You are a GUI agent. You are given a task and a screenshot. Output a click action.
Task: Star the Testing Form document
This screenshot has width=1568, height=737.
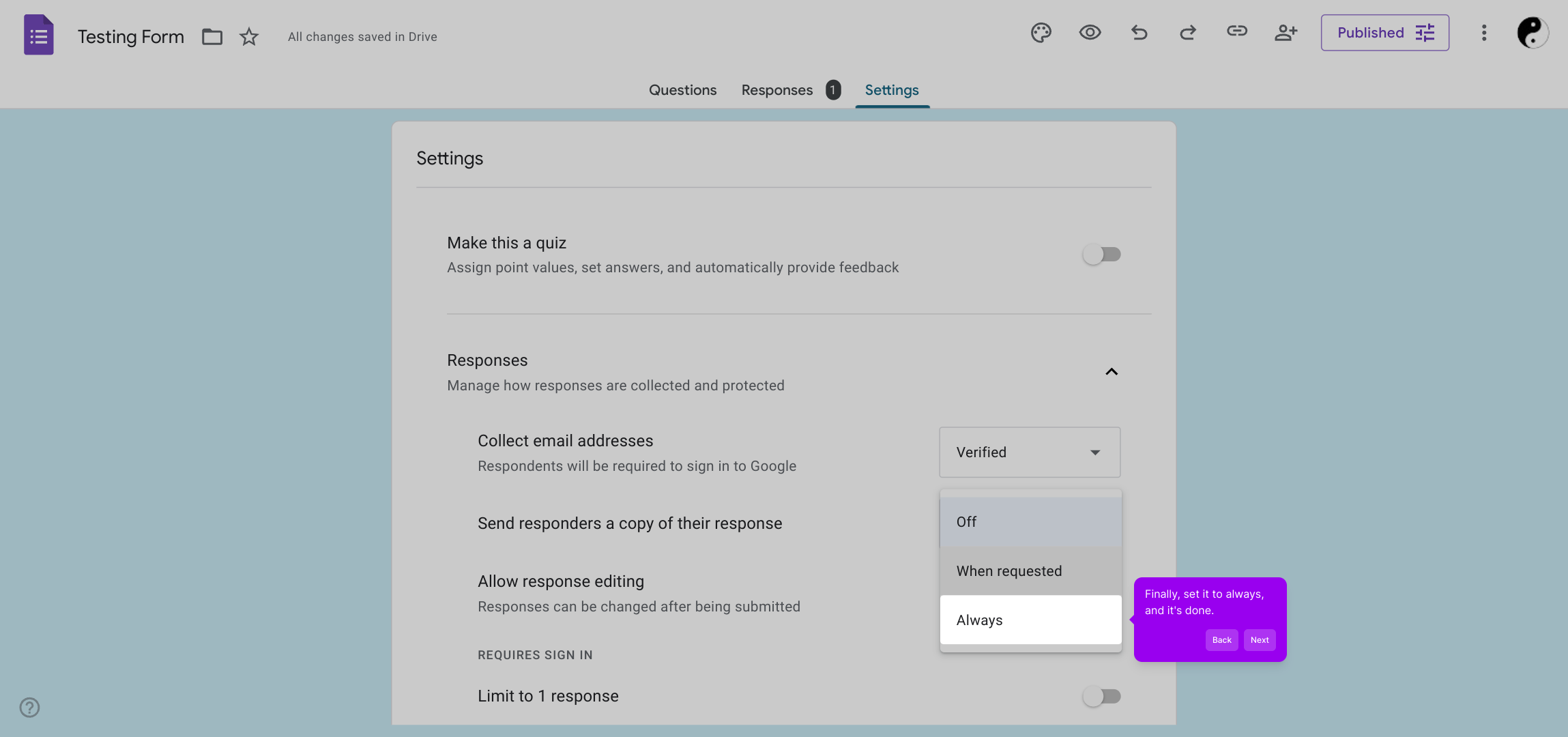[x=249, y=37]
